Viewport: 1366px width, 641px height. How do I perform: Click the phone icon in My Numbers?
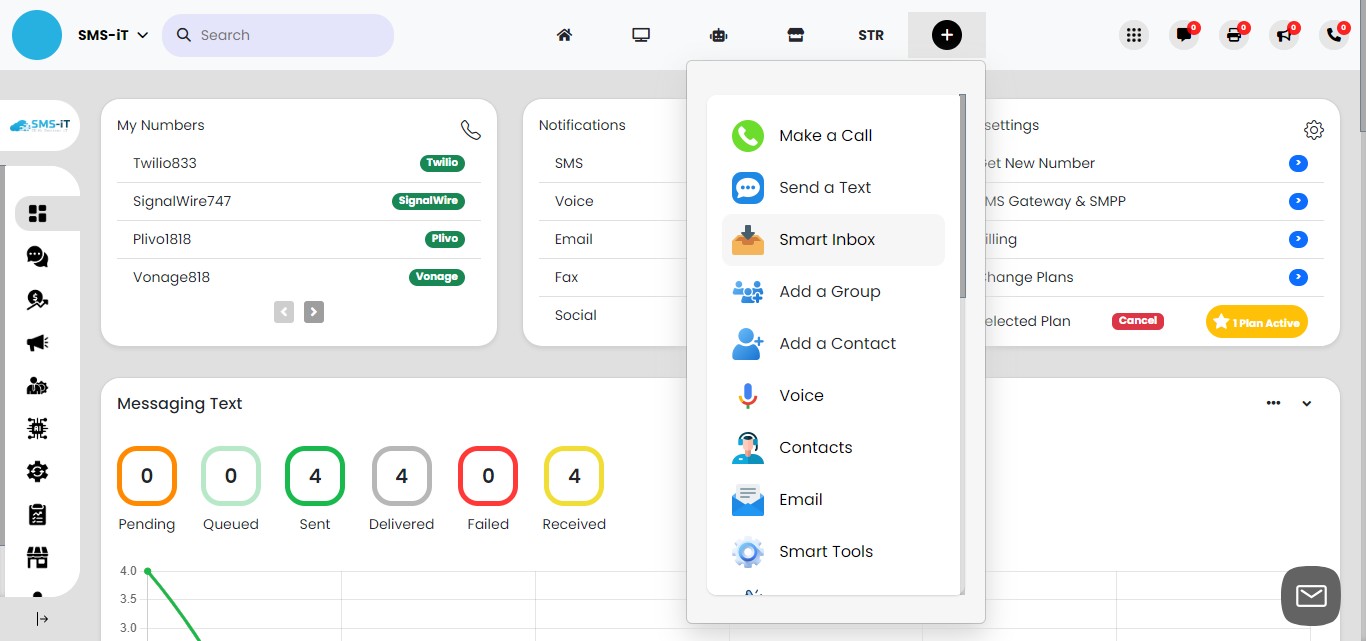[470, 129]
